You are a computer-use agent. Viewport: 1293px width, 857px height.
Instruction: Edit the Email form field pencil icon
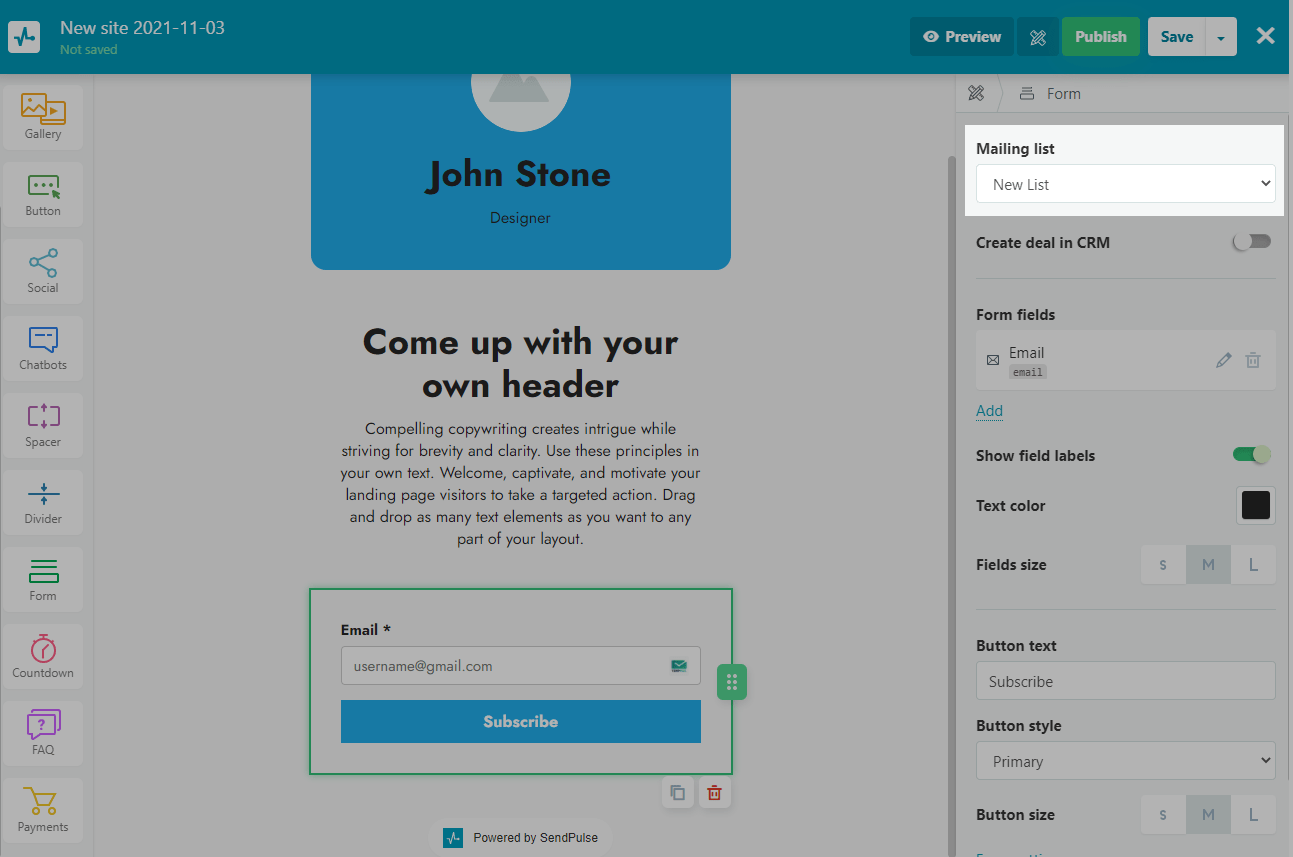tap(1224, 360)
